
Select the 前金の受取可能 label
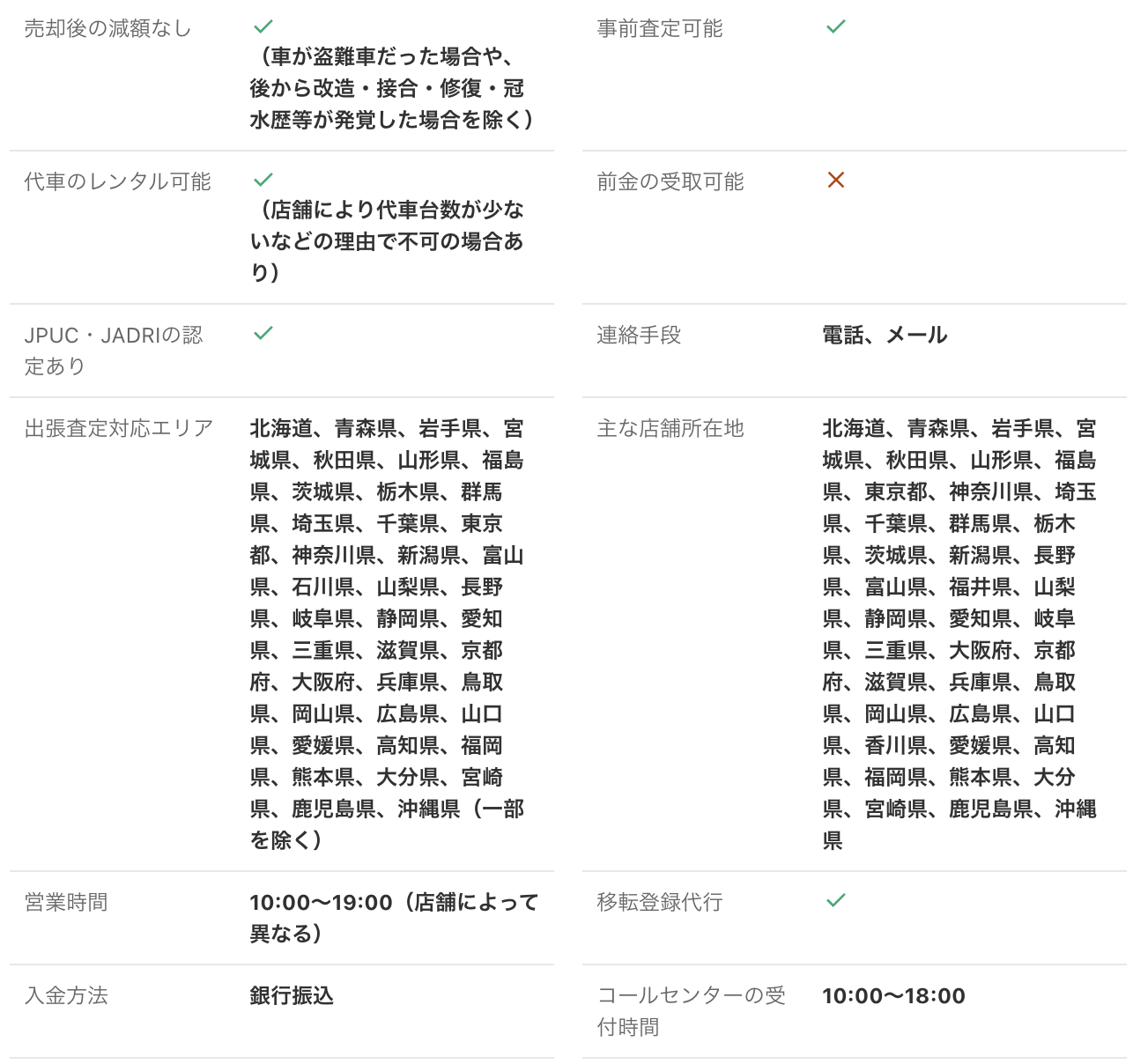[670, 181]
